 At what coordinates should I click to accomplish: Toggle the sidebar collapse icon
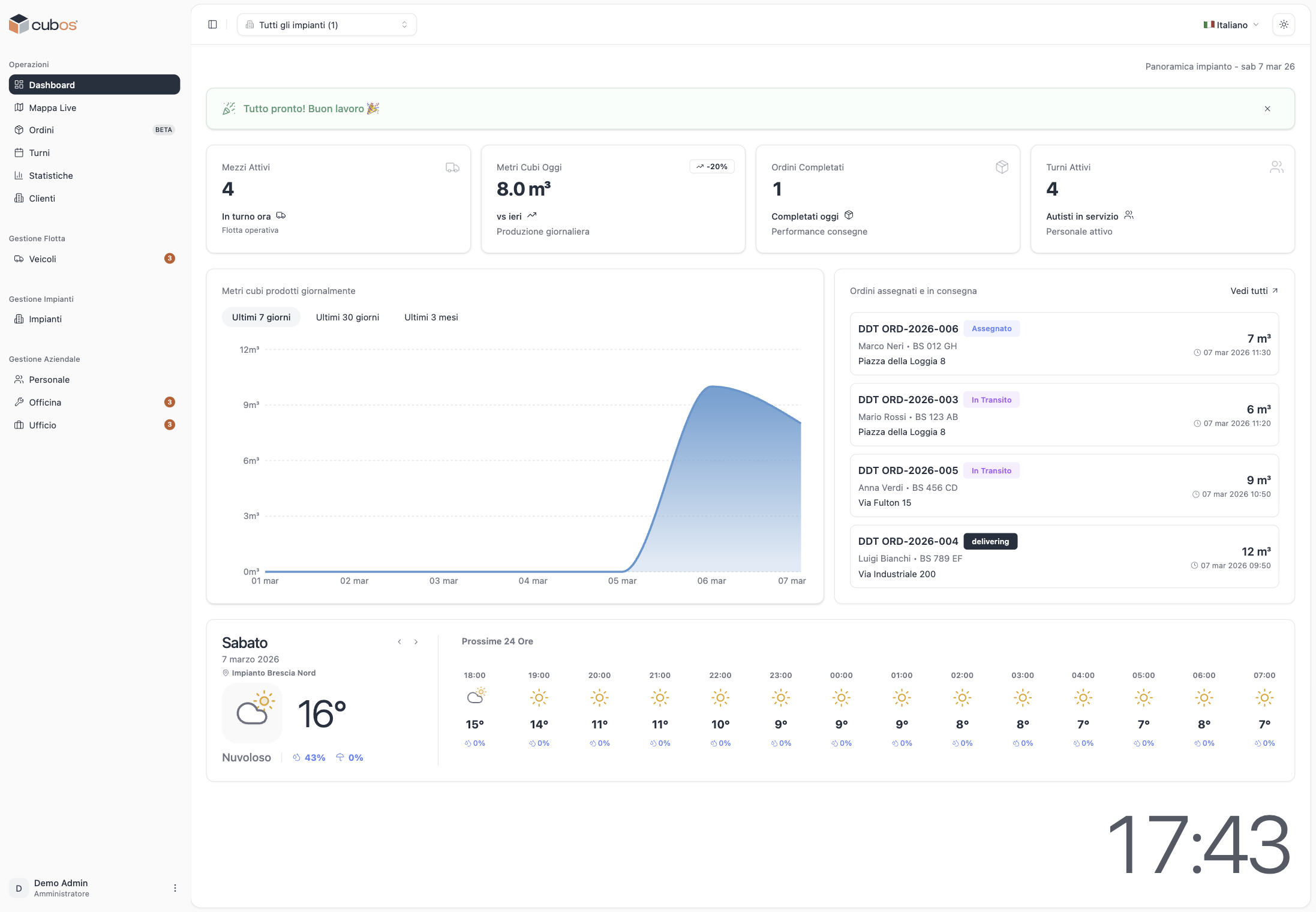point(212,25)
